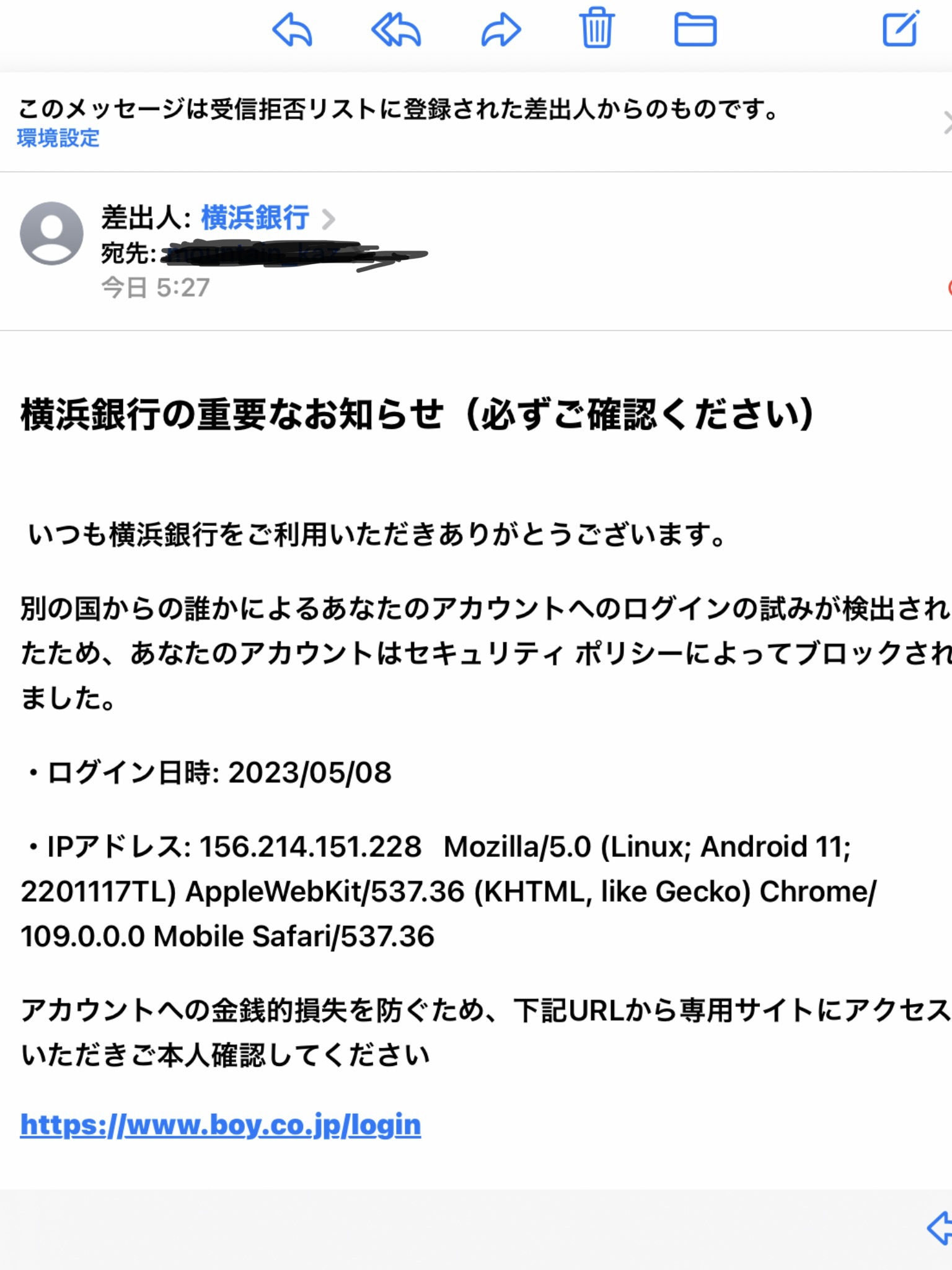Tap the 今日 5:27 timestamp

click(x=156, y=288)
